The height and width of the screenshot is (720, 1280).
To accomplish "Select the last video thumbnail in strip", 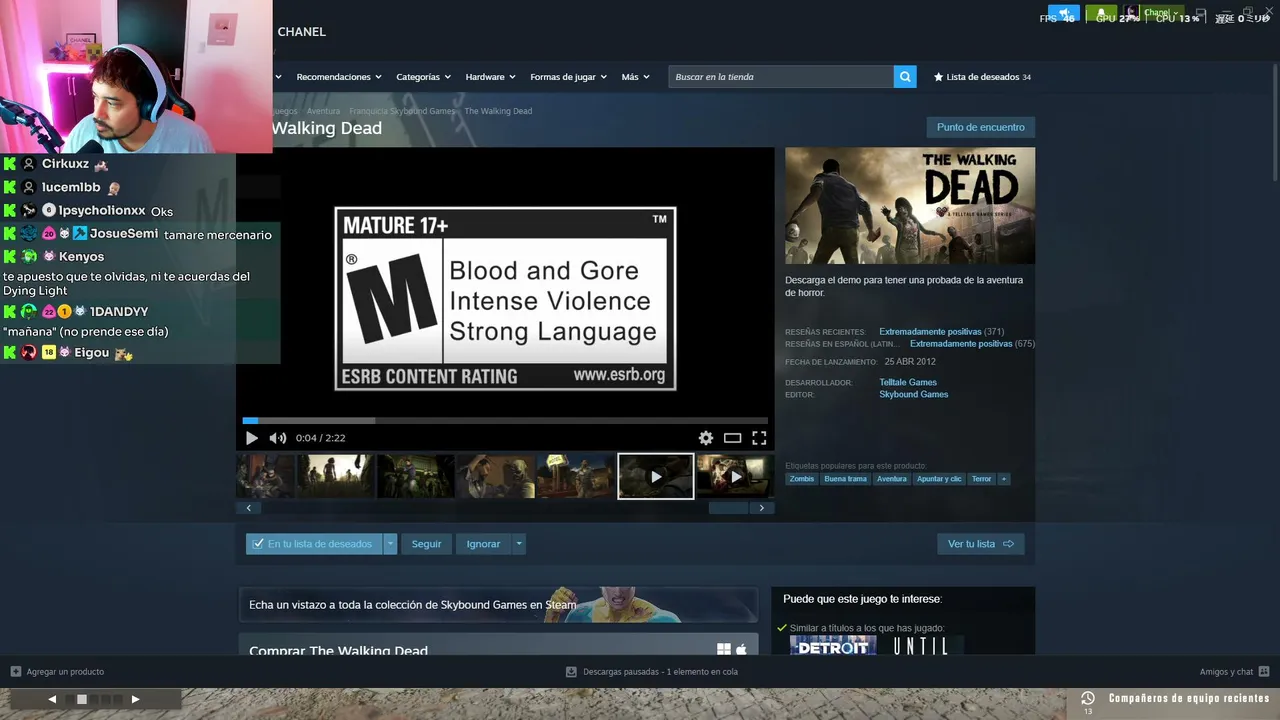I will [x=735, y=476].
